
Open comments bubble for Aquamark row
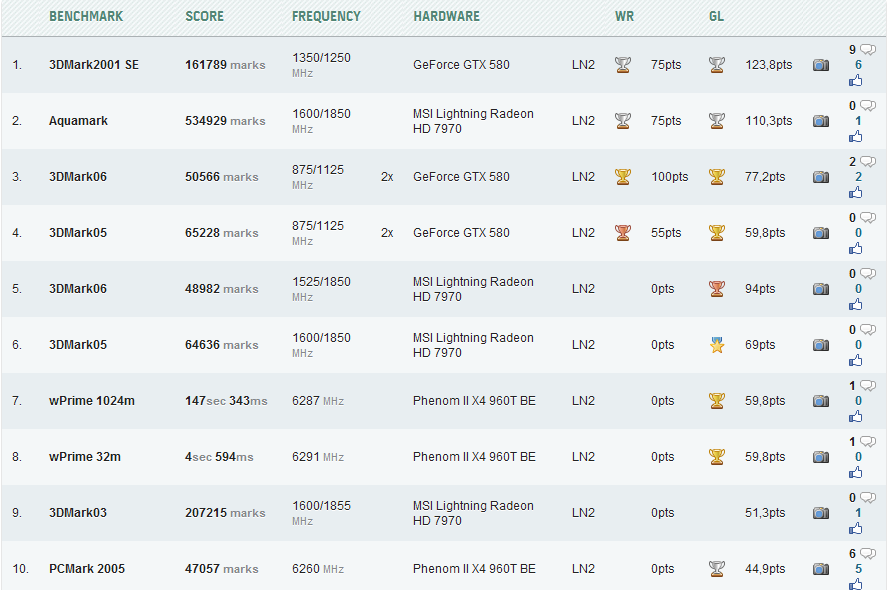(868, 106)
